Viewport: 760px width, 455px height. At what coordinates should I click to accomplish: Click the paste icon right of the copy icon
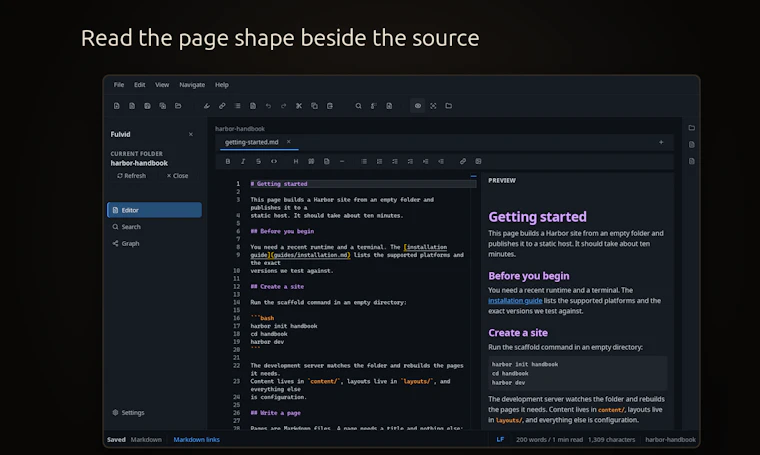(x=330, y=106)
